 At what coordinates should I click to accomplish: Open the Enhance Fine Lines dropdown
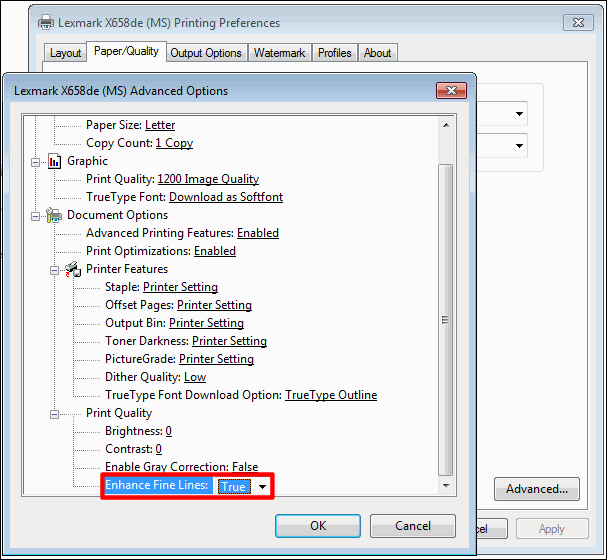point(262,487)
